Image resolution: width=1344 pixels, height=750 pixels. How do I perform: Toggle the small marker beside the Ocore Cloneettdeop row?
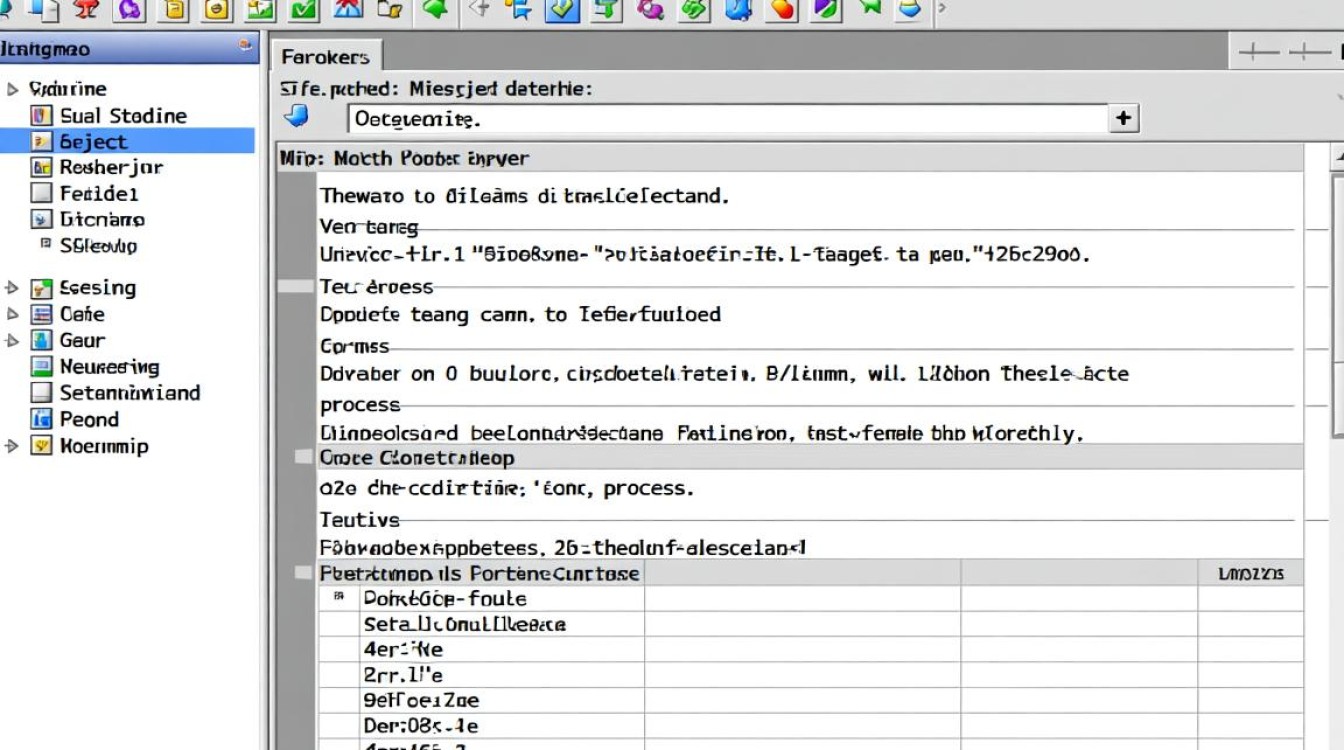pos(303,457)
